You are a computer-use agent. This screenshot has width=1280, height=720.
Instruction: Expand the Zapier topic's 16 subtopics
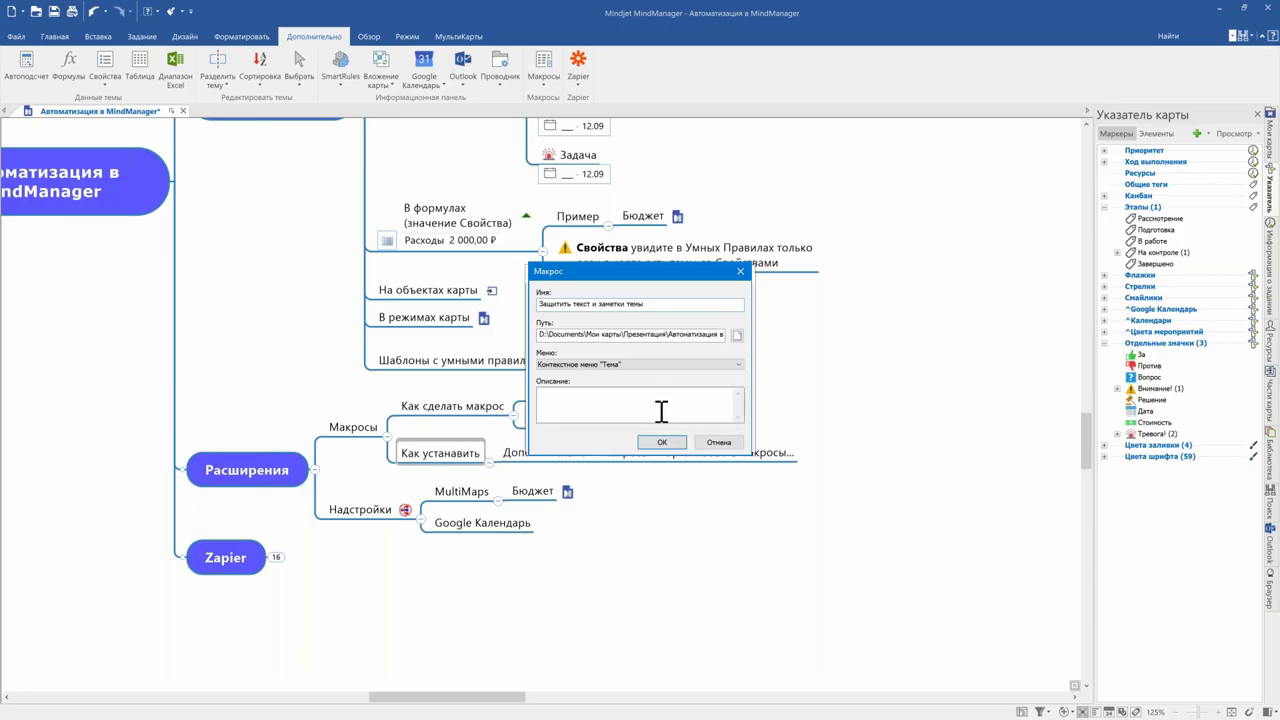[276, 557]
